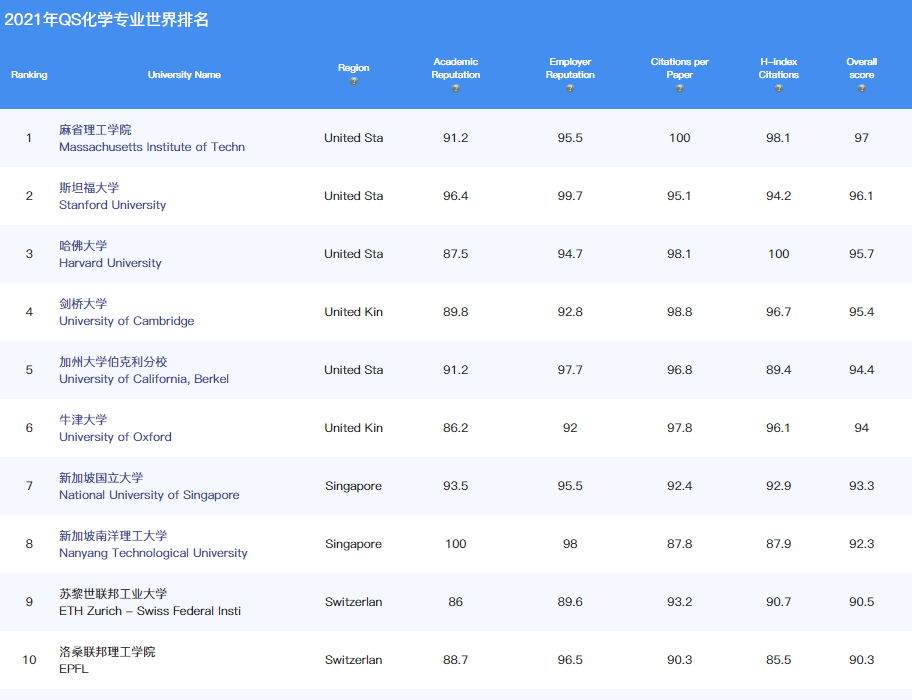Viewport: 912px width, 700px height.
Task: Click Switzerlan region in ETH Zurich row
Action: click(x=354, y=602)
